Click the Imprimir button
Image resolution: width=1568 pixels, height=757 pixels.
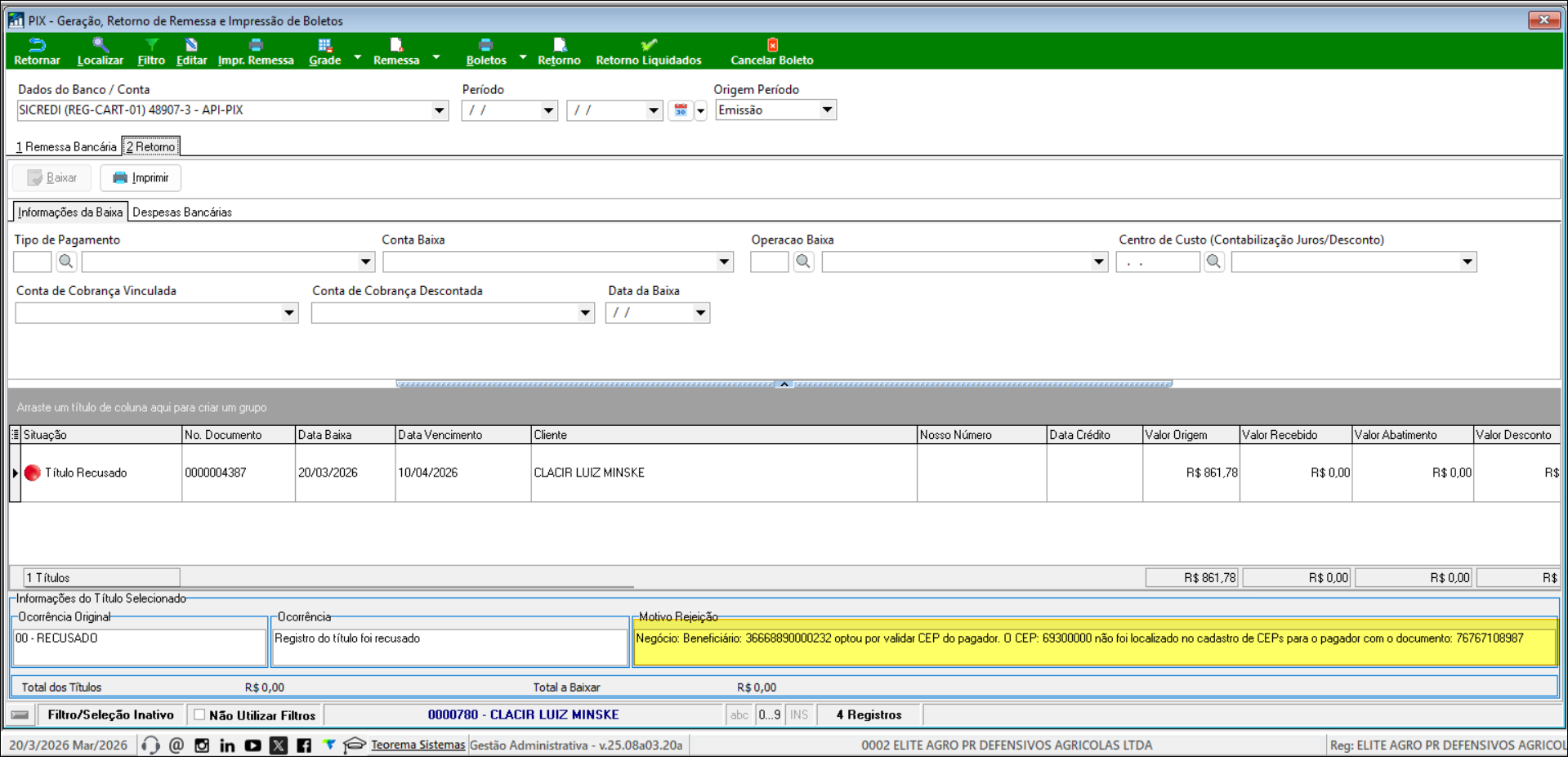[141, 178]
